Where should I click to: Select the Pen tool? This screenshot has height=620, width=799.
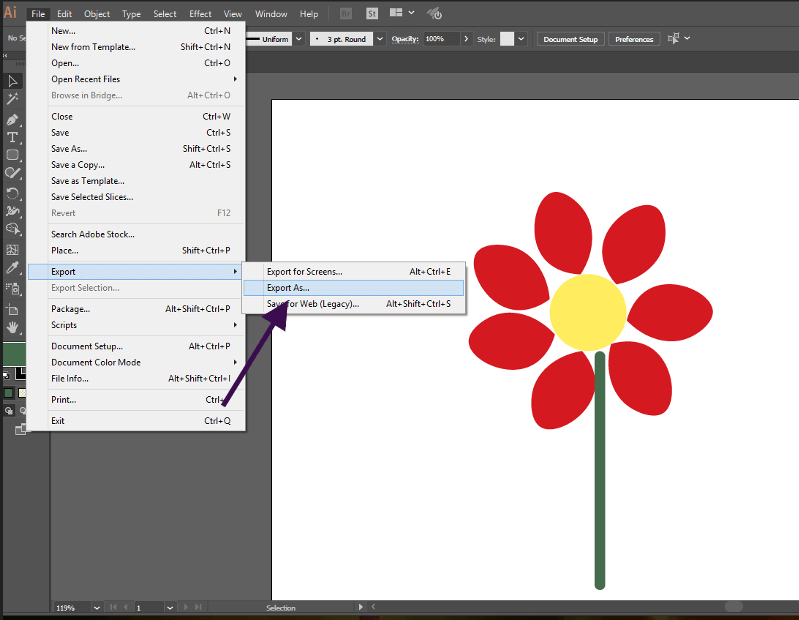pyautogui.click(x=13, y=119)
